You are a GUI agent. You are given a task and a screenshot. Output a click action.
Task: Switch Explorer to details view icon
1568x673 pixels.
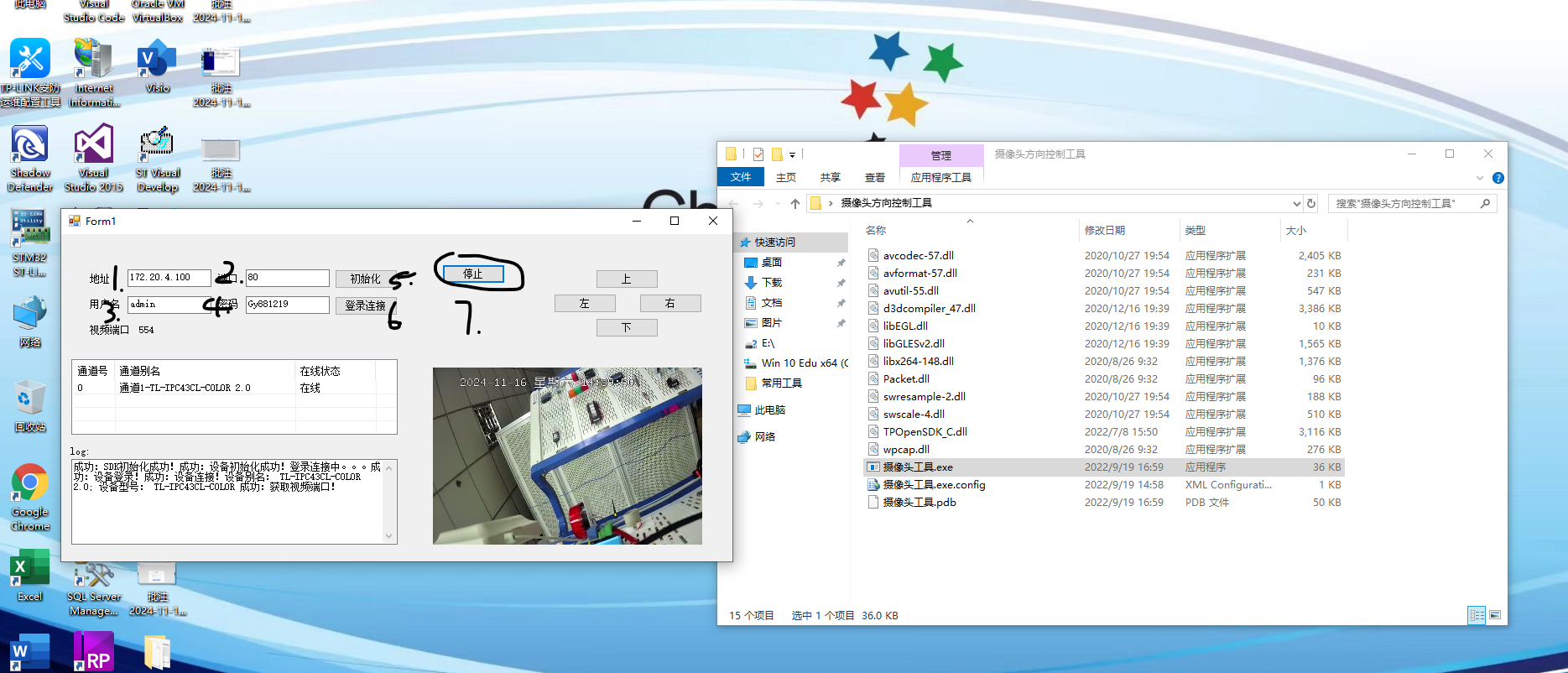1477,615
